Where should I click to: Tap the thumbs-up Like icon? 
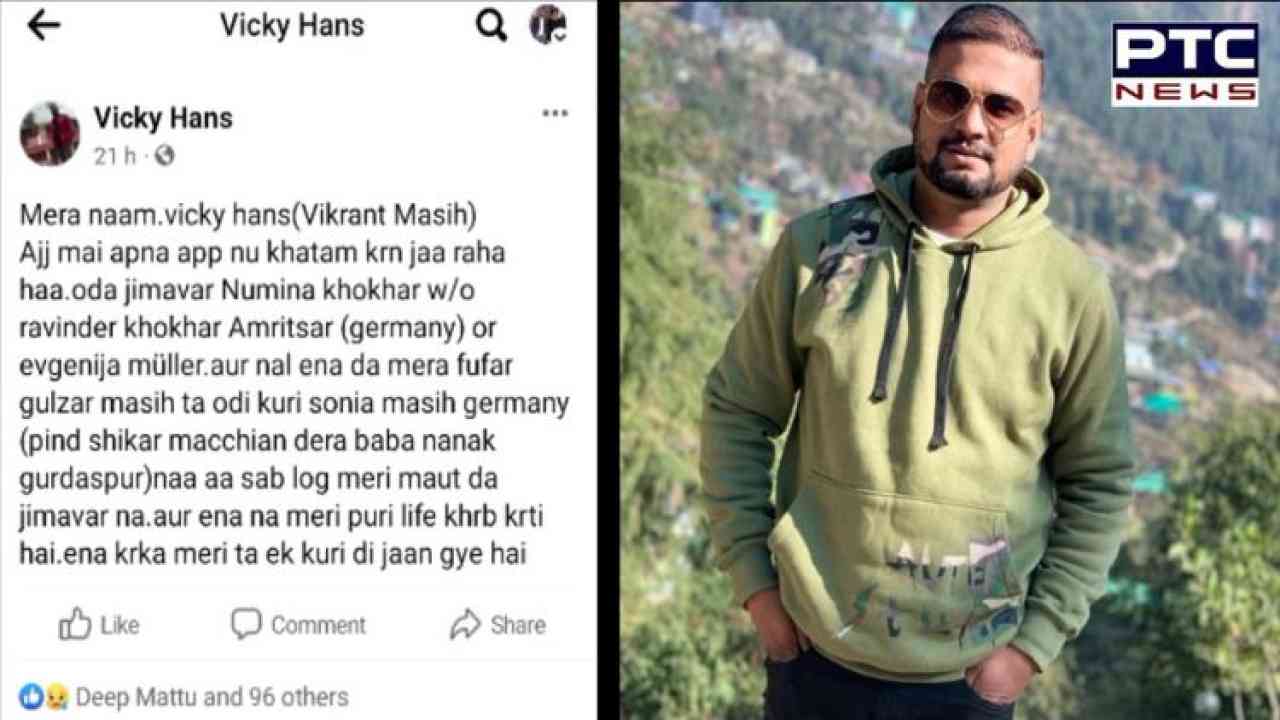point(75,625)
